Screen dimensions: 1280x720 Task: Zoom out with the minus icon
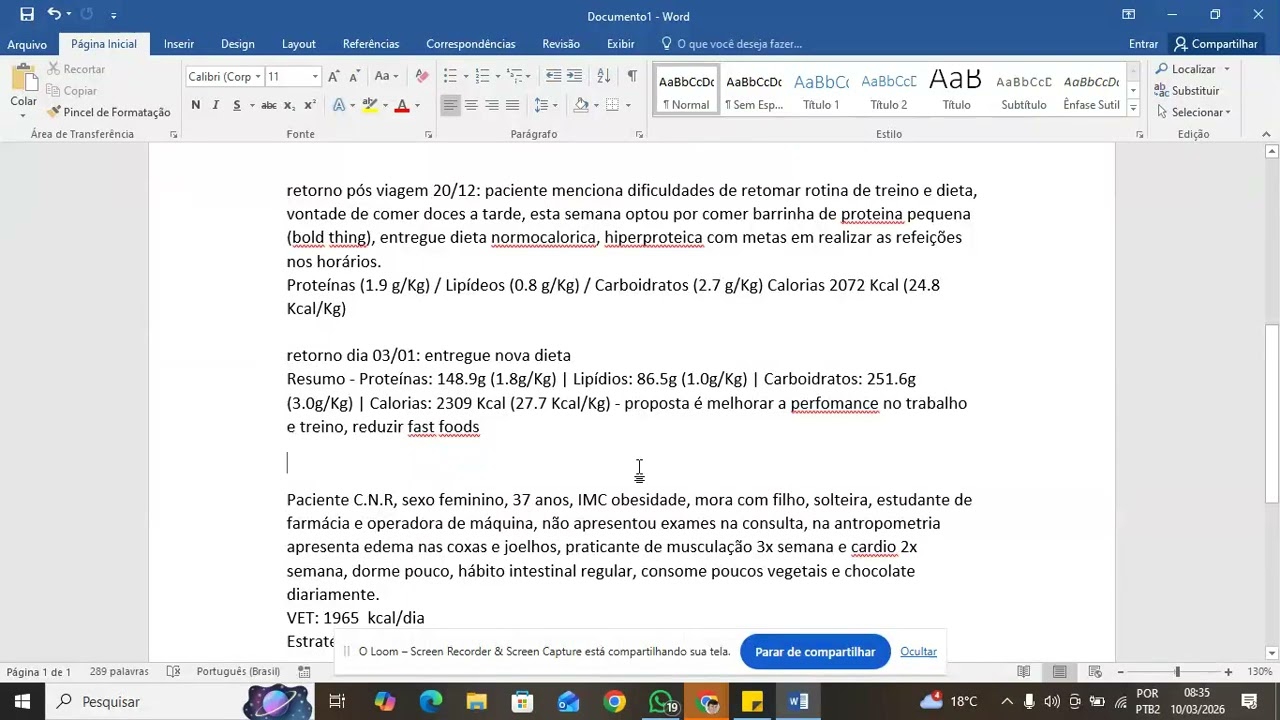(x=1120, y=672)
